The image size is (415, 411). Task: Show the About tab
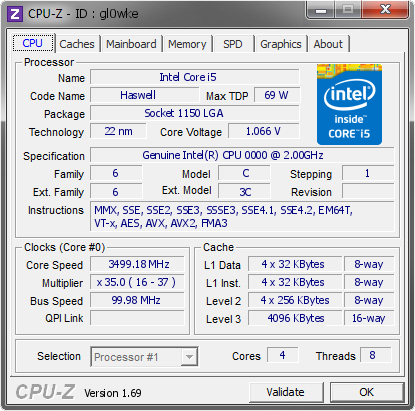click(x=328, y=44)
